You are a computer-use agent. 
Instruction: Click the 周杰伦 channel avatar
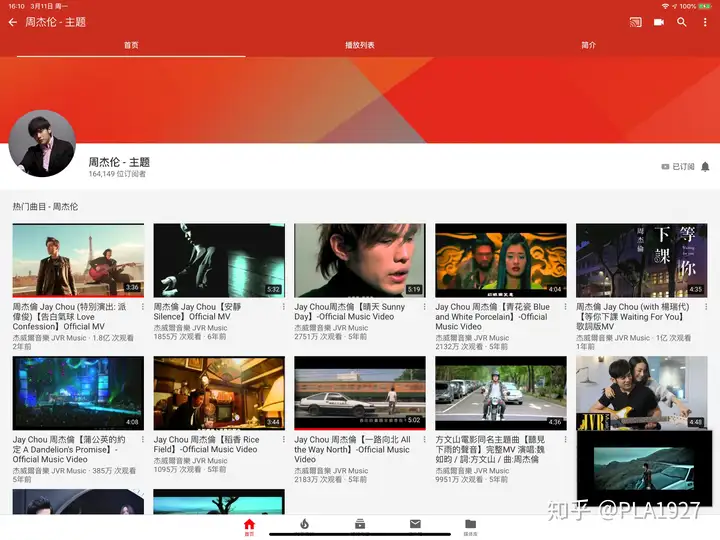[x=42, y=143]
